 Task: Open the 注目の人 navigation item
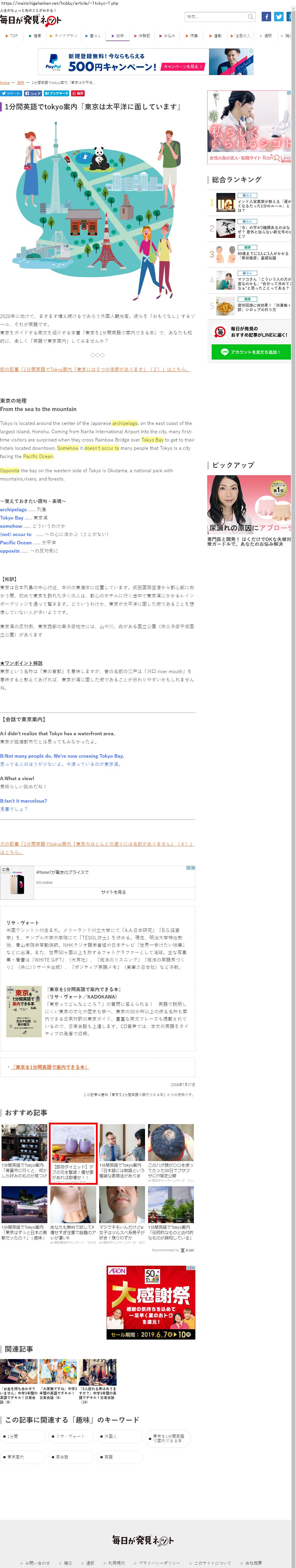tap(241, 36)
